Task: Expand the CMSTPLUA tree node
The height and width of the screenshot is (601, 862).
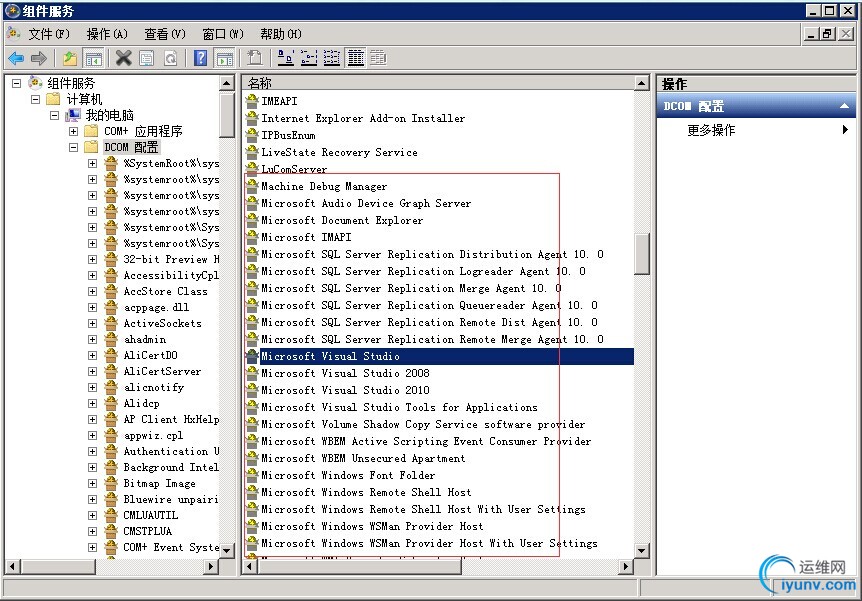Action: (92, 531)
